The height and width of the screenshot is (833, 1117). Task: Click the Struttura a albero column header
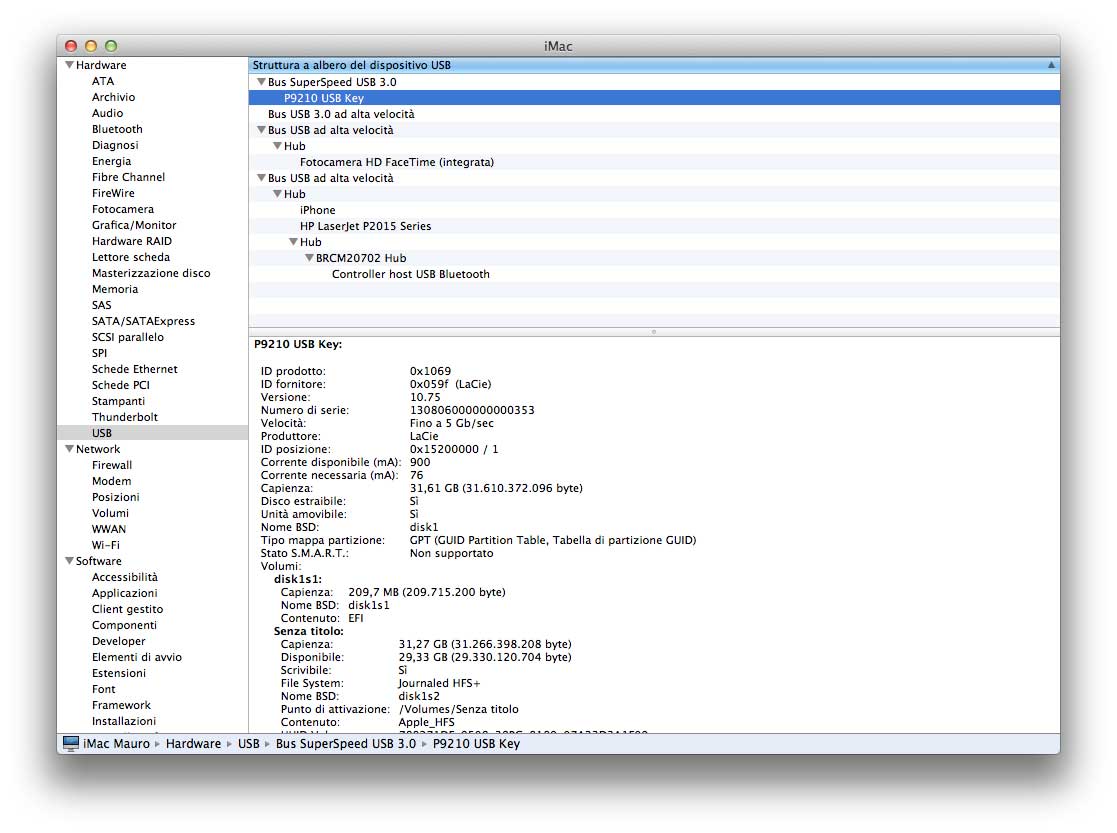(352, 65)
